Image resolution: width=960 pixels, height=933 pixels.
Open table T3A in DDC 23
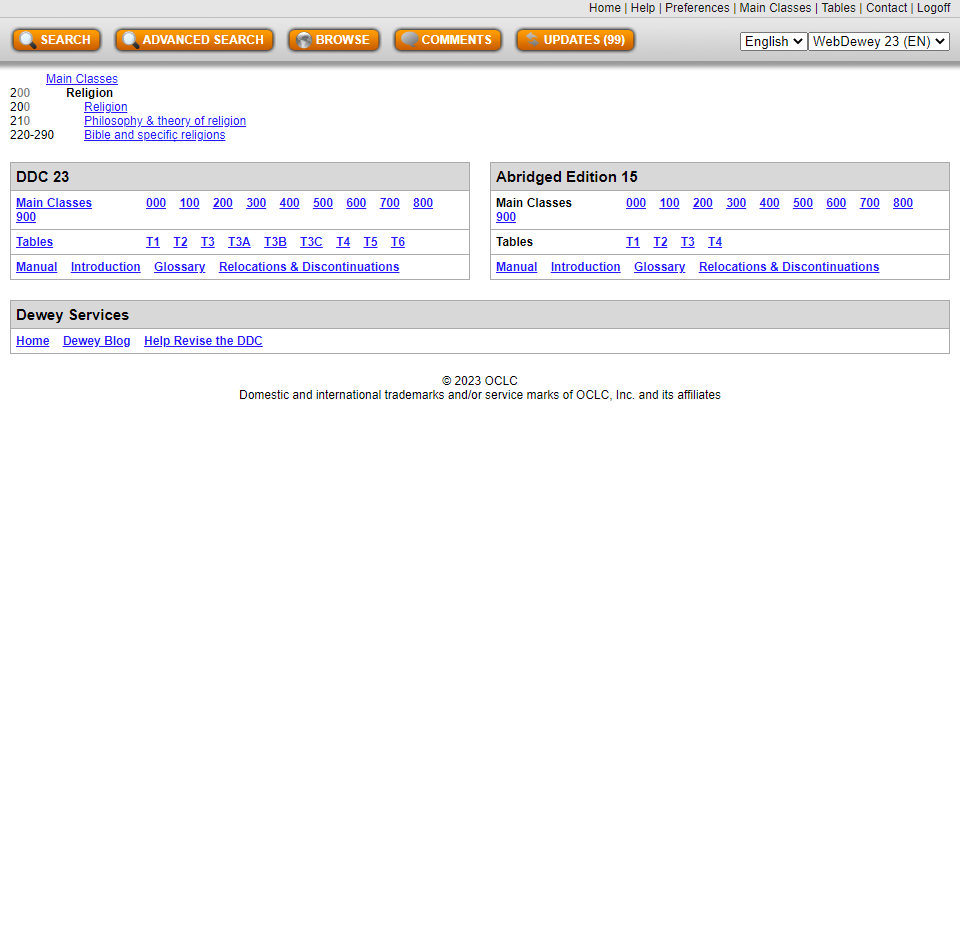tap(239, 242)
